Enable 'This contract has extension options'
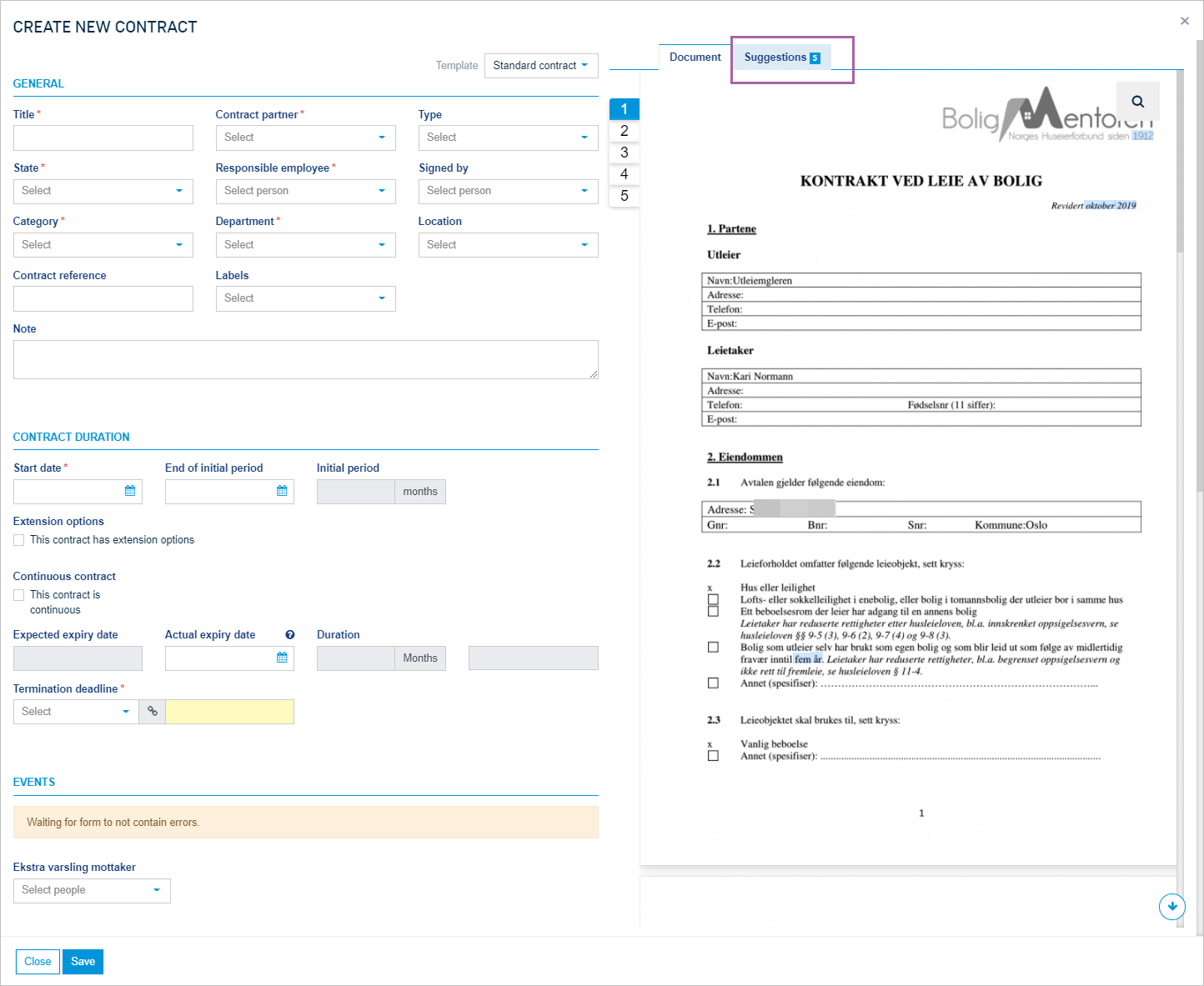Image resolution: width=1204 pixels, height=986 pixels. (19, 540)
